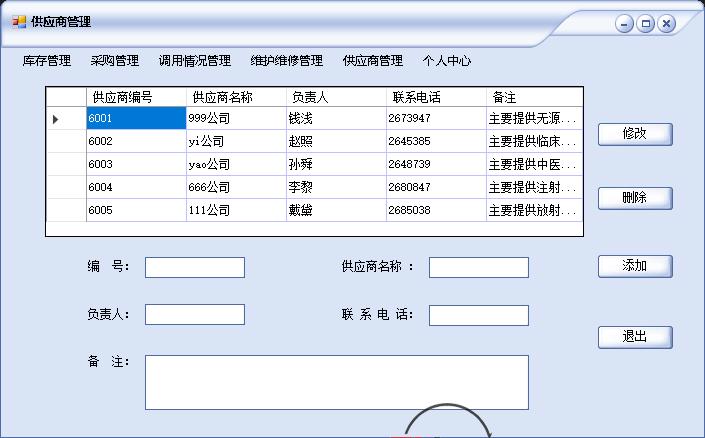Select cell 6003
The image size is (705, 438).
pyautogui.click(x=136, y=164)
